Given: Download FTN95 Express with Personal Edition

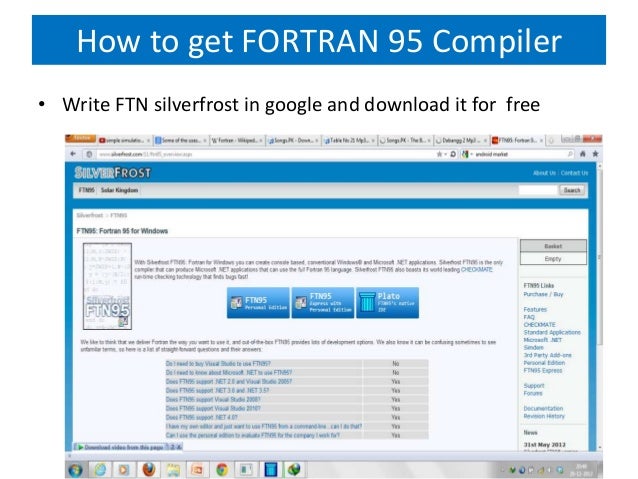Looking at the screenshot, I should (x=323, y=303).
